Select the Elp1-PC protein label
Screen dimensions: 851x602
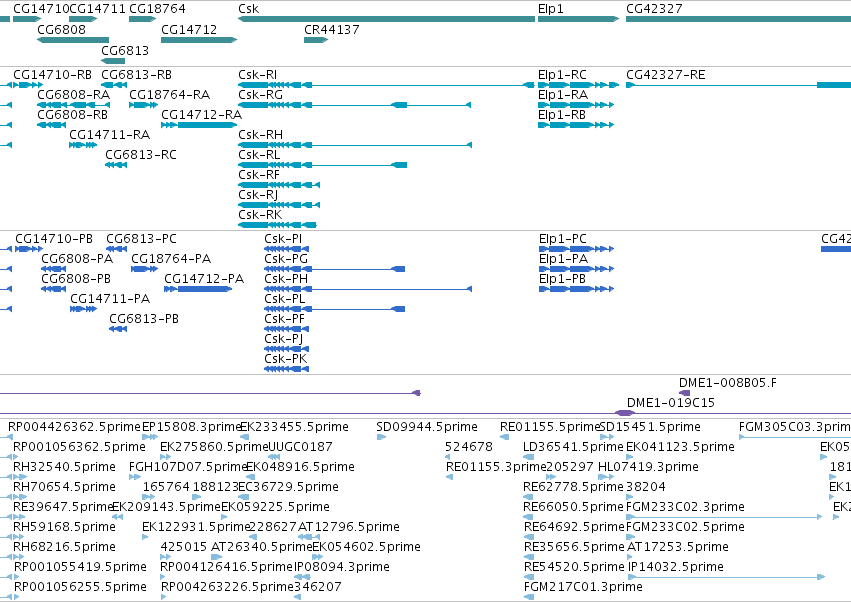(563, 239)
